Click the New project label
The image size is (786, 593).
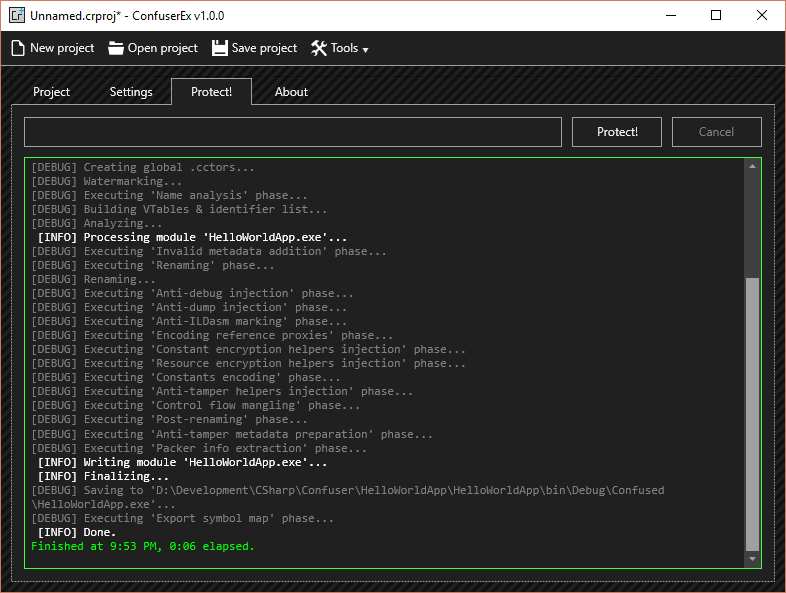[62, 48]
